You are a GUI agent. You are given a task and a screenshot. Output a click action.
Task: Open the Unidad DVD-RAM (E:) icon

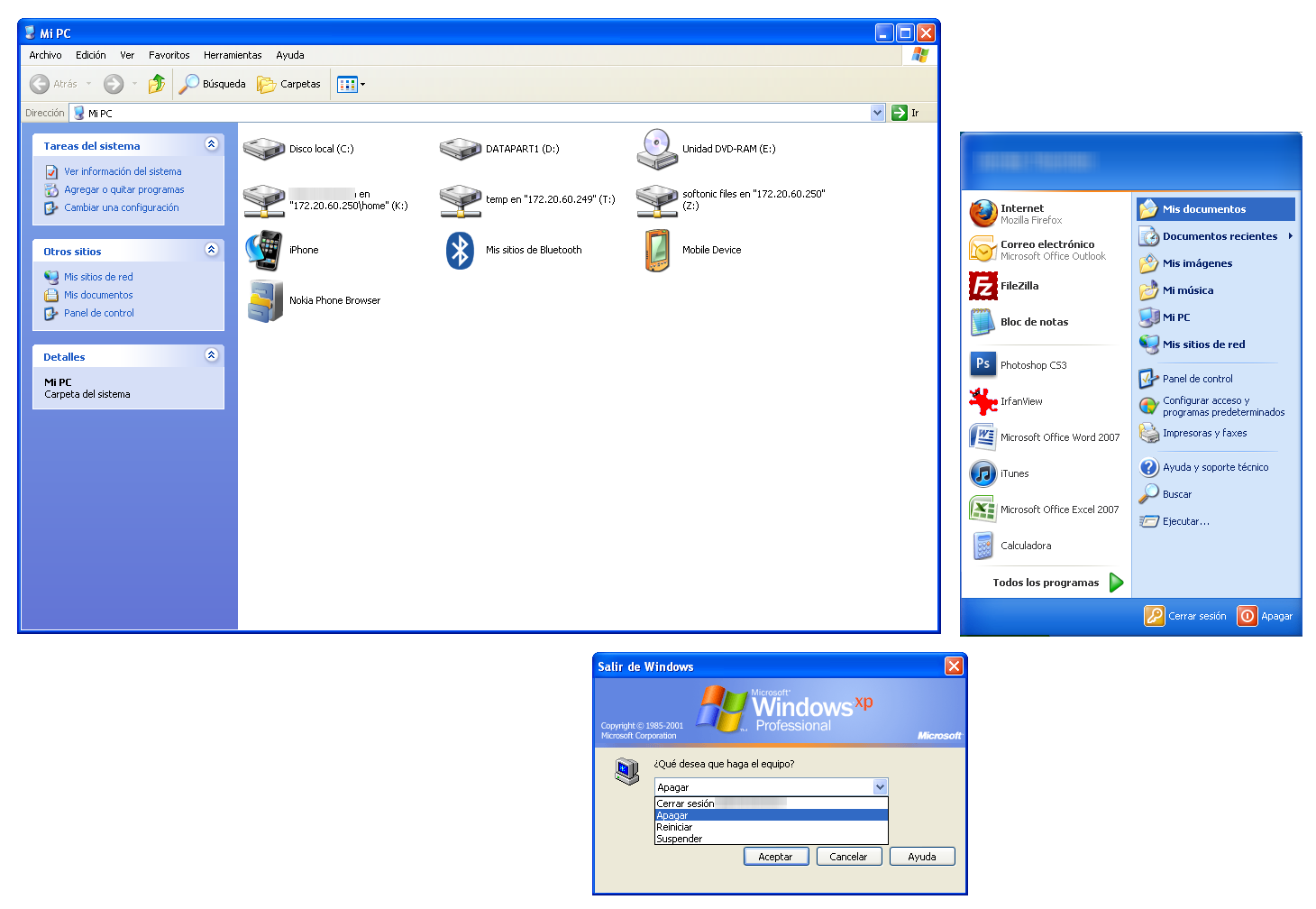[x=657, y=149]
